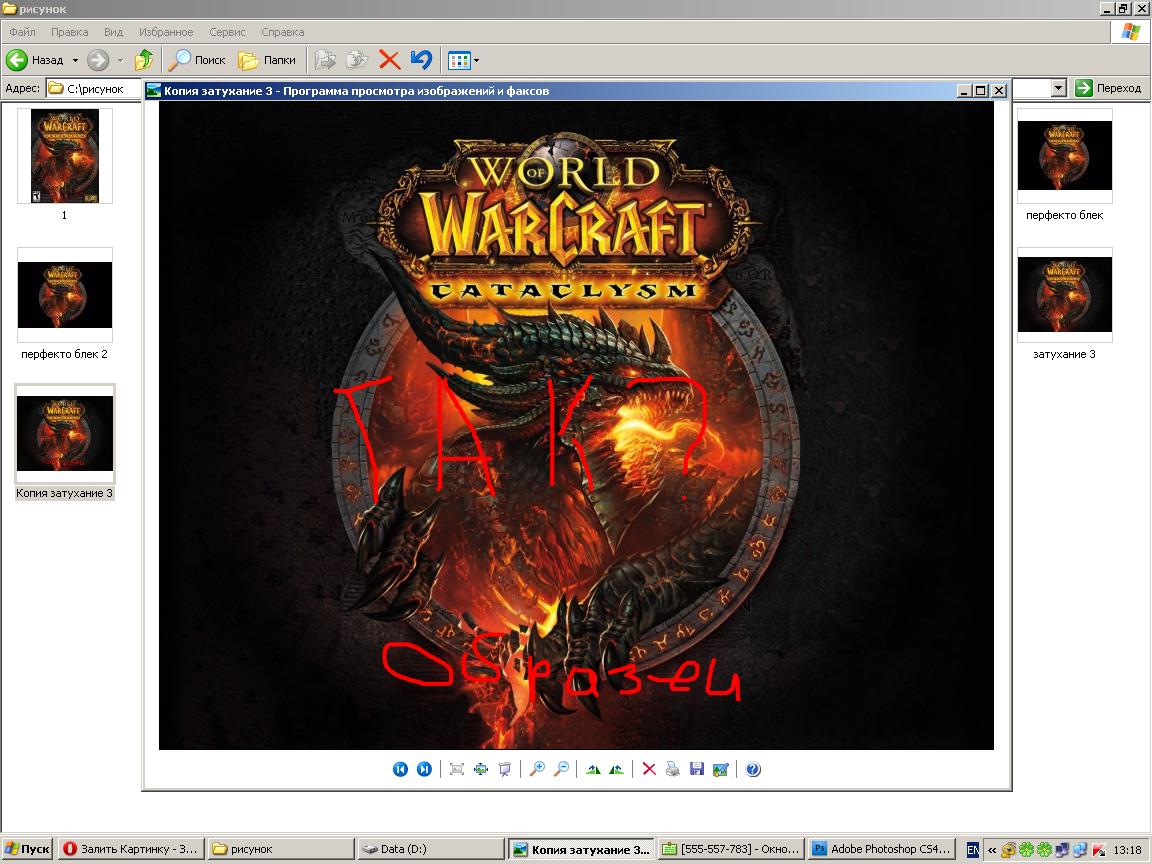The height and width of the screenshot is (864, 1152).
Task: Save image copy with floppy icon
Action: tap(697, 769)
